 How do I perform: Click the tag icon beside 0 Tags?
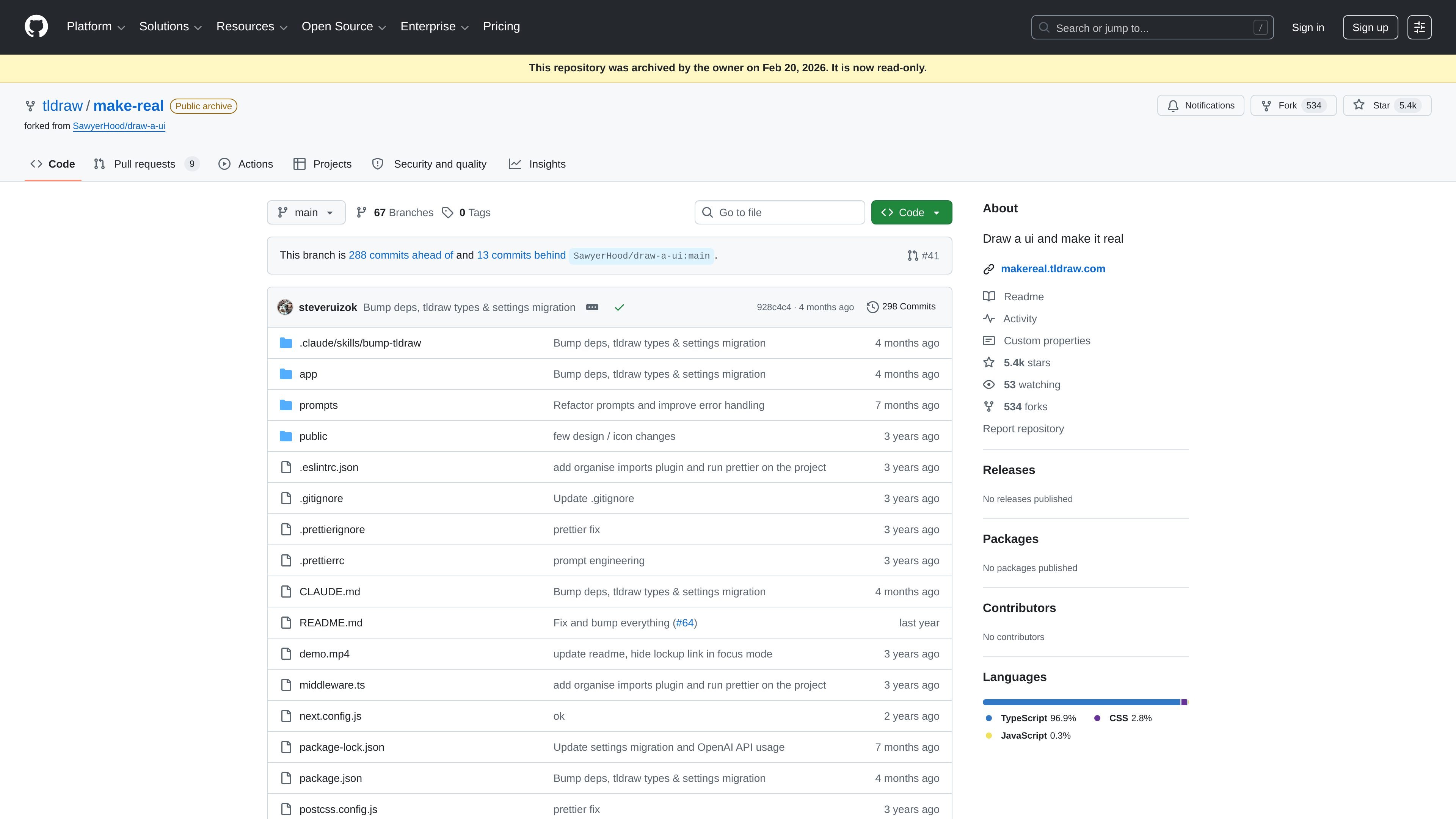click(x=448, y=212)
